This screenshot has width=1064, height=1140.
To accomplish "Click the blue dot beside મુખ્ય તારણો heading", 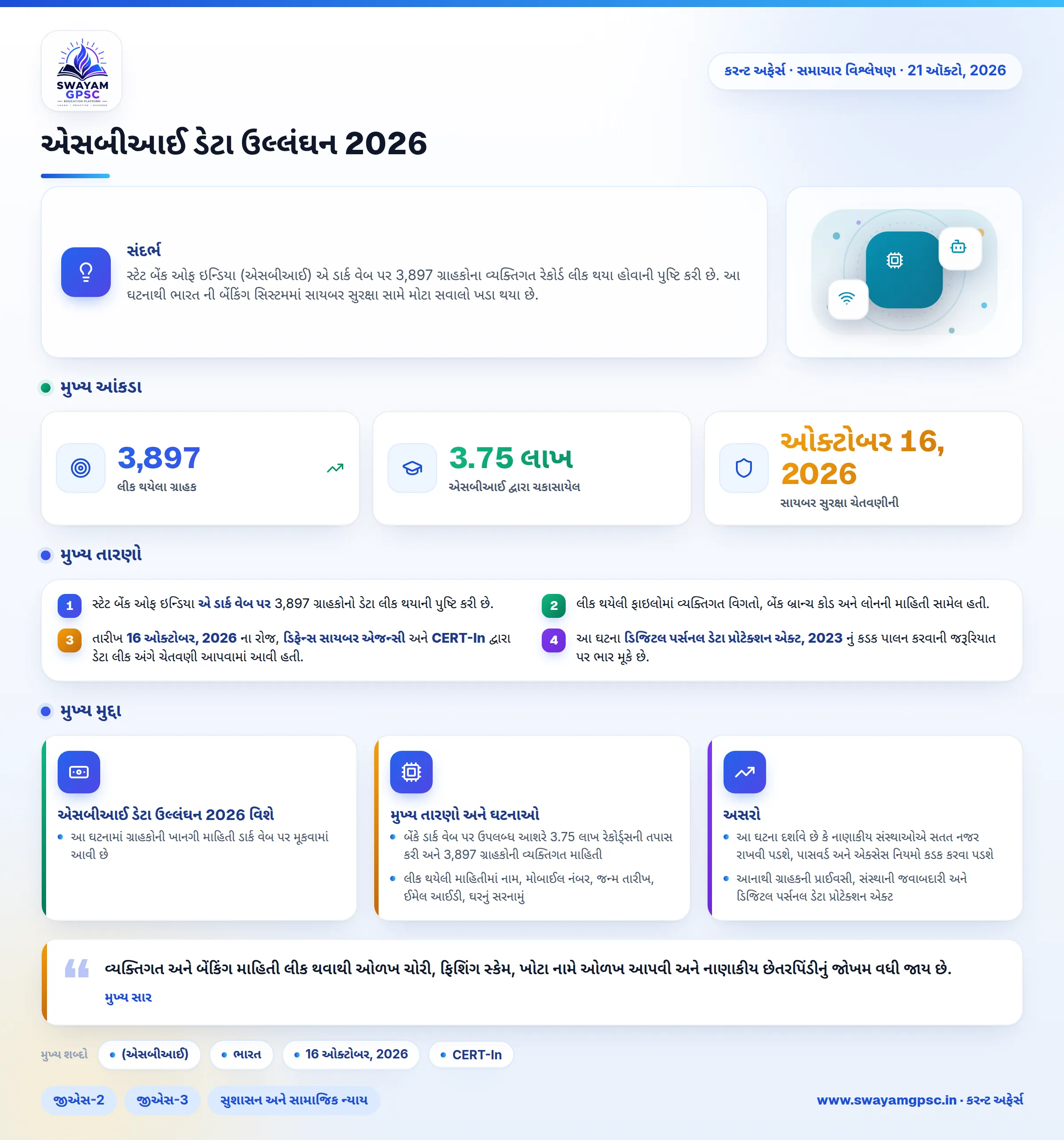I will tap(46, 555).
